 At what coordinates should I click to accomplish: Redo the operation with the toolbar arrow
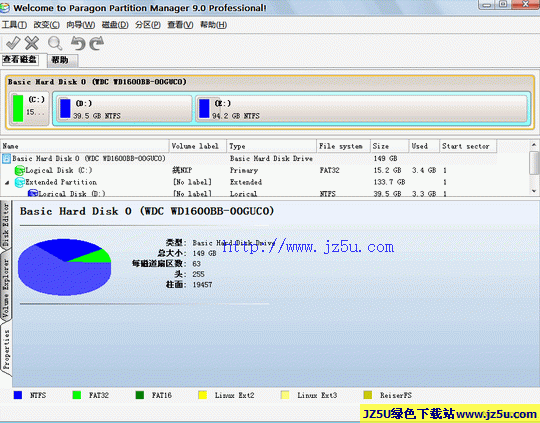pyautogui.click(x=96, y=43)
